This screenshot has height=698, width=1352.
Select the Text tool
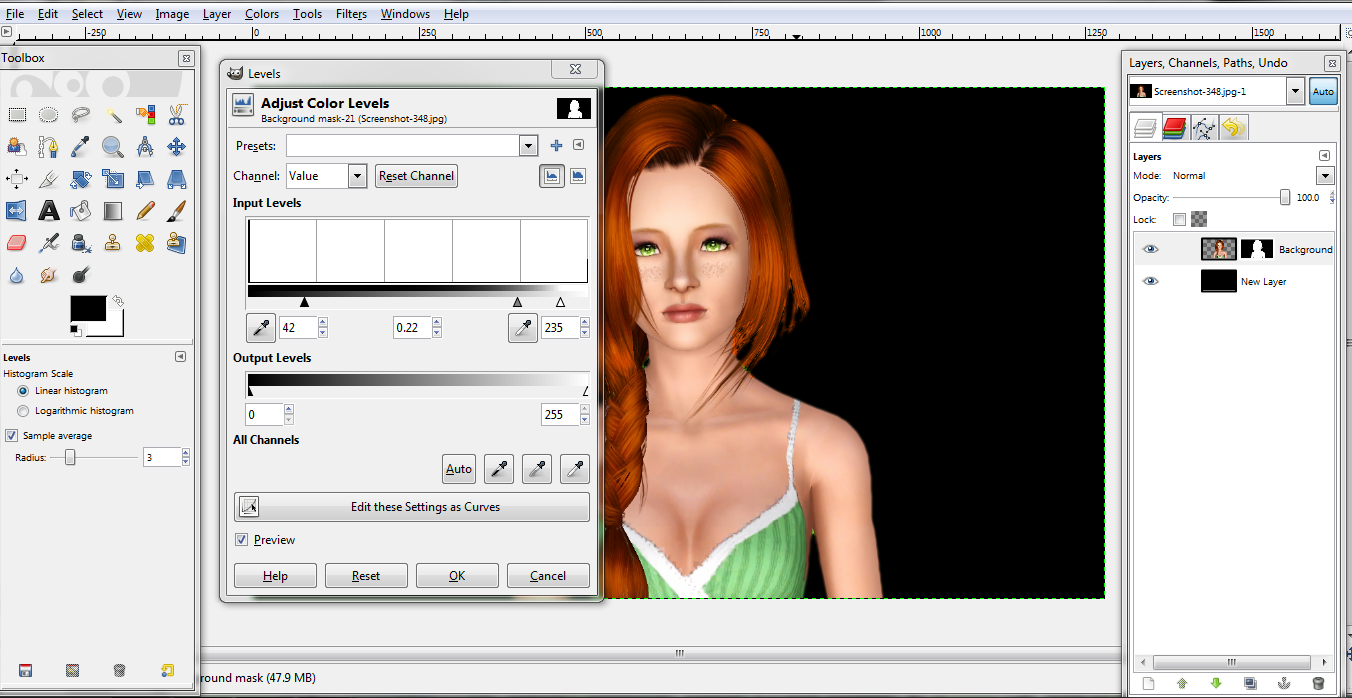pos(48,211)
